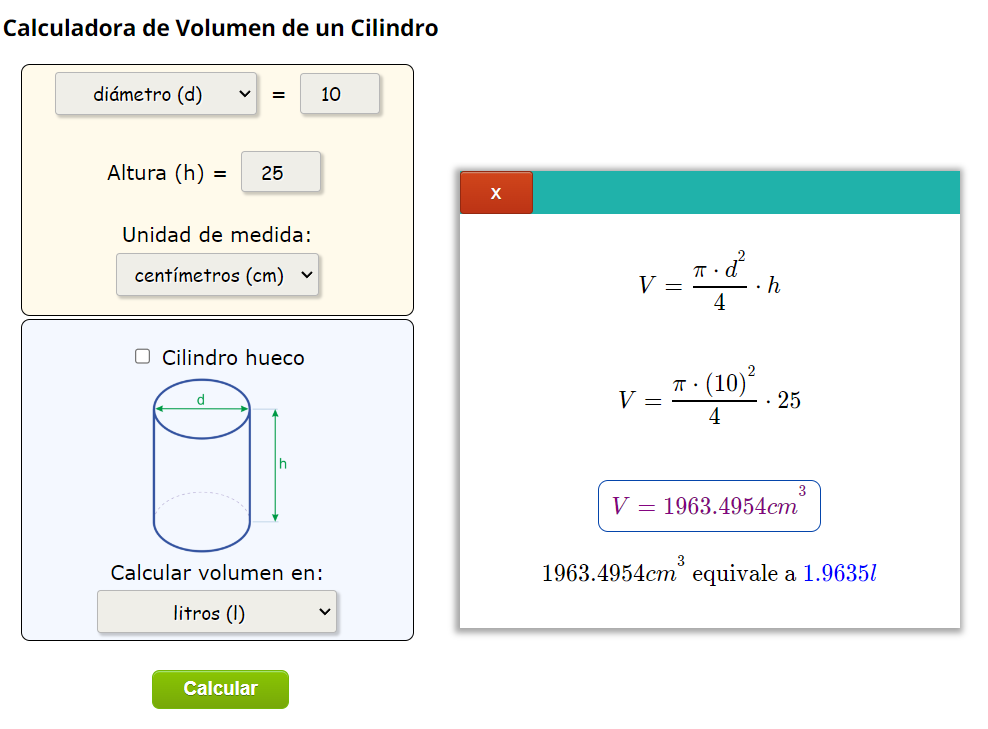Image resolution: width=988 pixels, height=729 pixels.
Task: Click the teal header bar of results panel
Action: coord(750,192)
